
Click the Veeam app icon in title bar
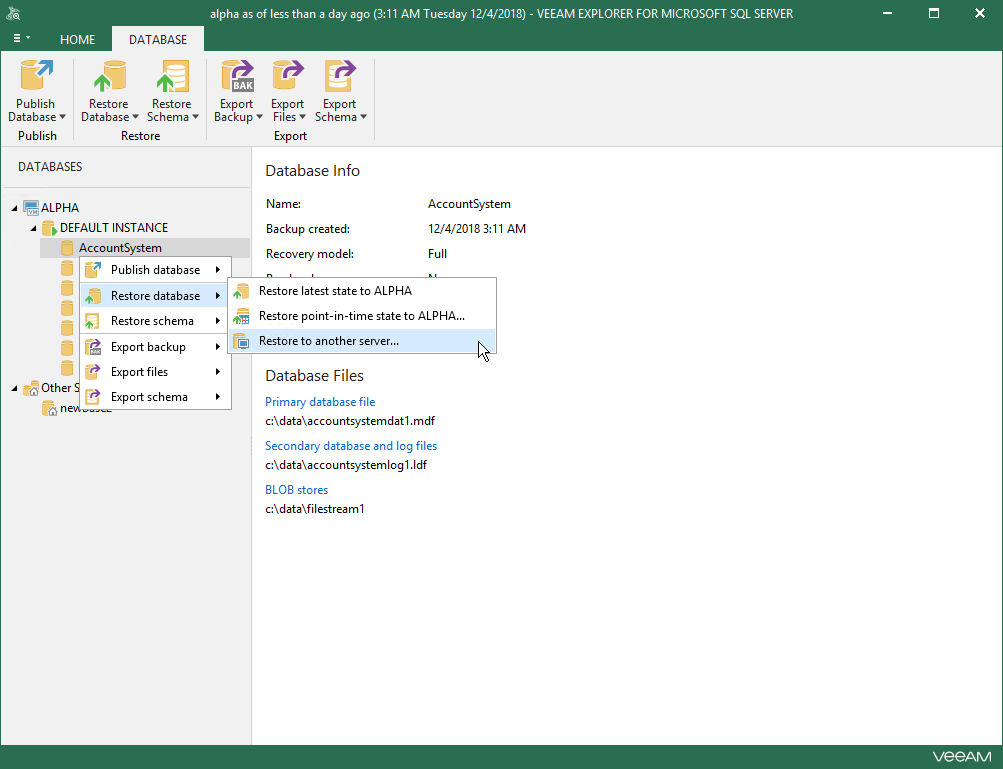[13, 13]
